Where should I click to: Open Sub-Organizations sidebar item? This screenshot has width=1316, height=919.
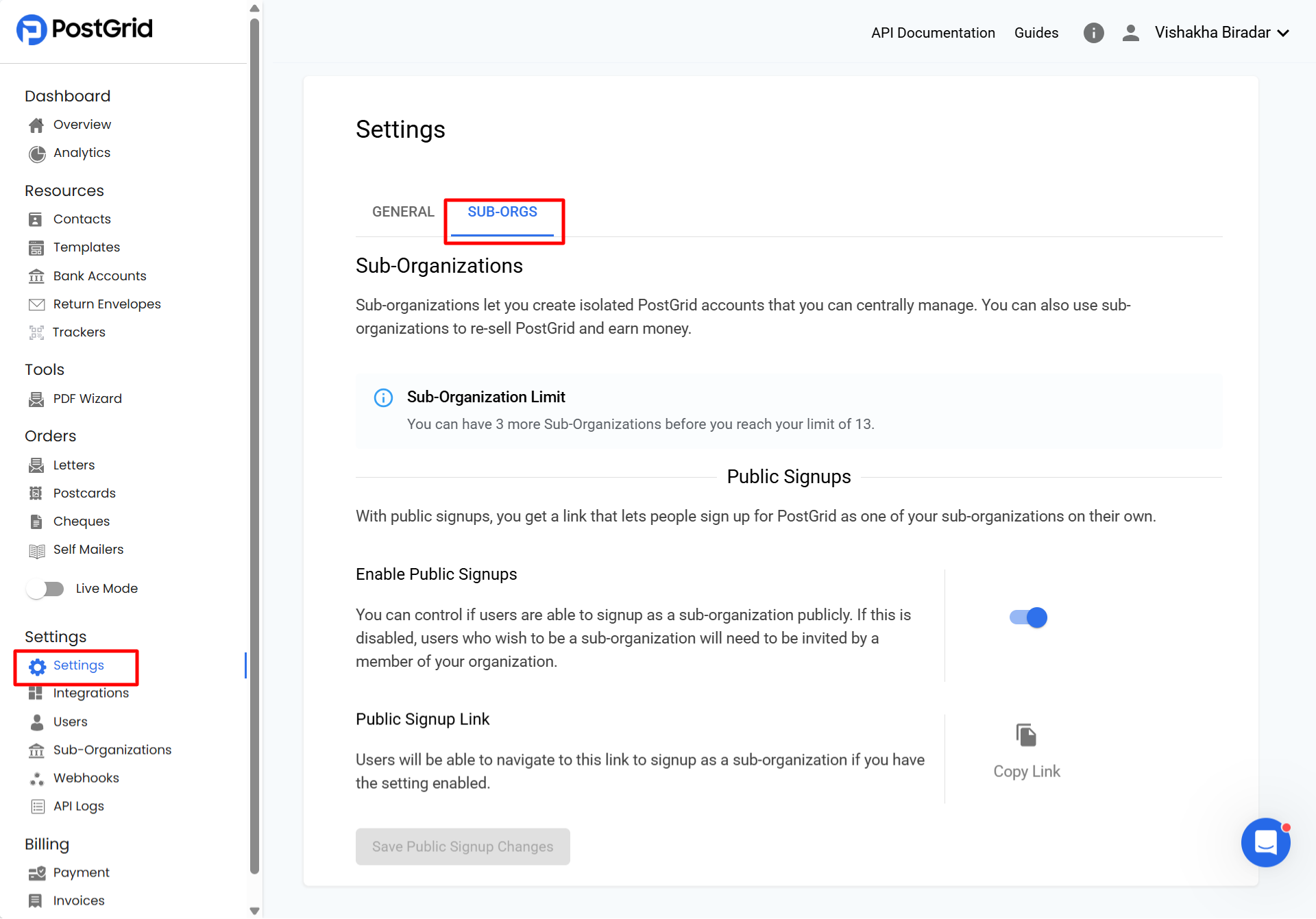pyautogui.click(x=112, y=750)
